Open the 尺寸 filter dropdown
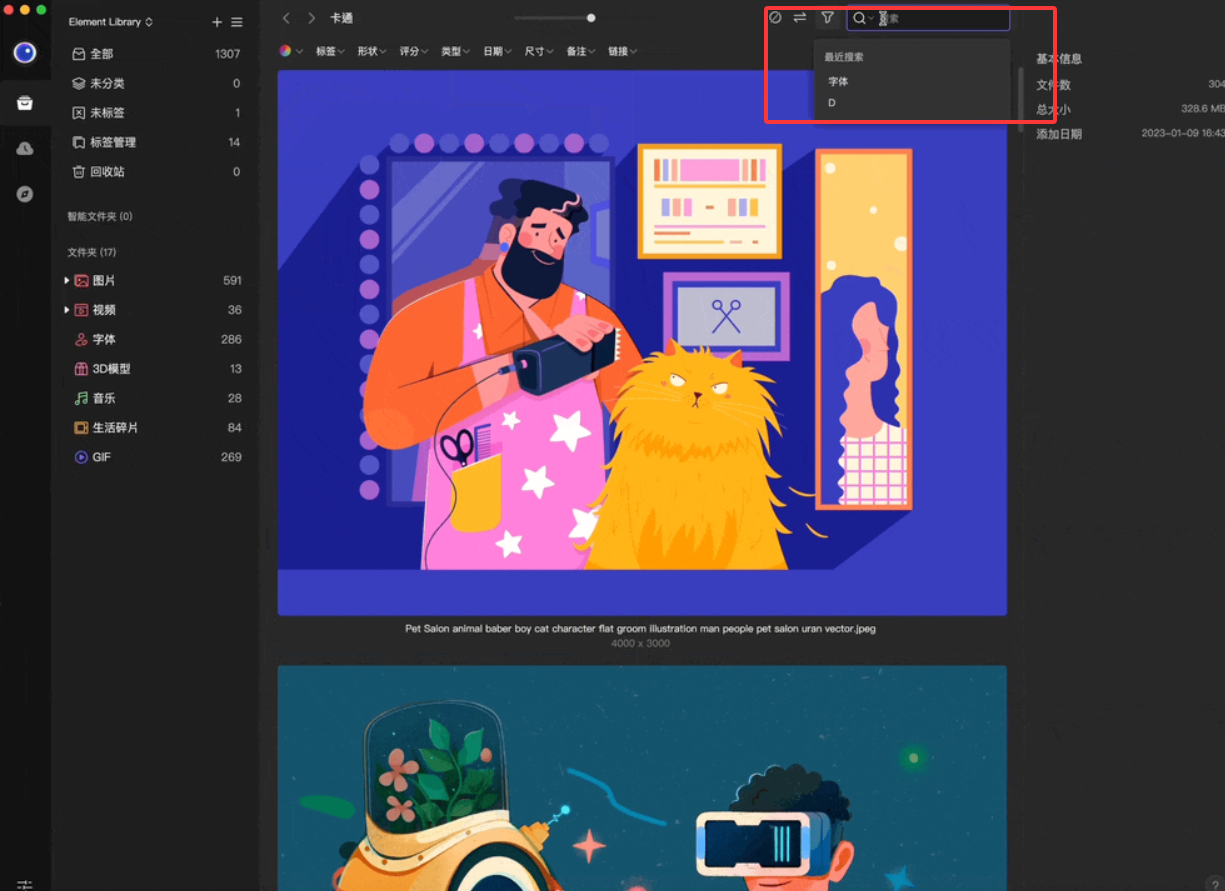The width and height of the screenshot is (1225, 891). (540, 51)
